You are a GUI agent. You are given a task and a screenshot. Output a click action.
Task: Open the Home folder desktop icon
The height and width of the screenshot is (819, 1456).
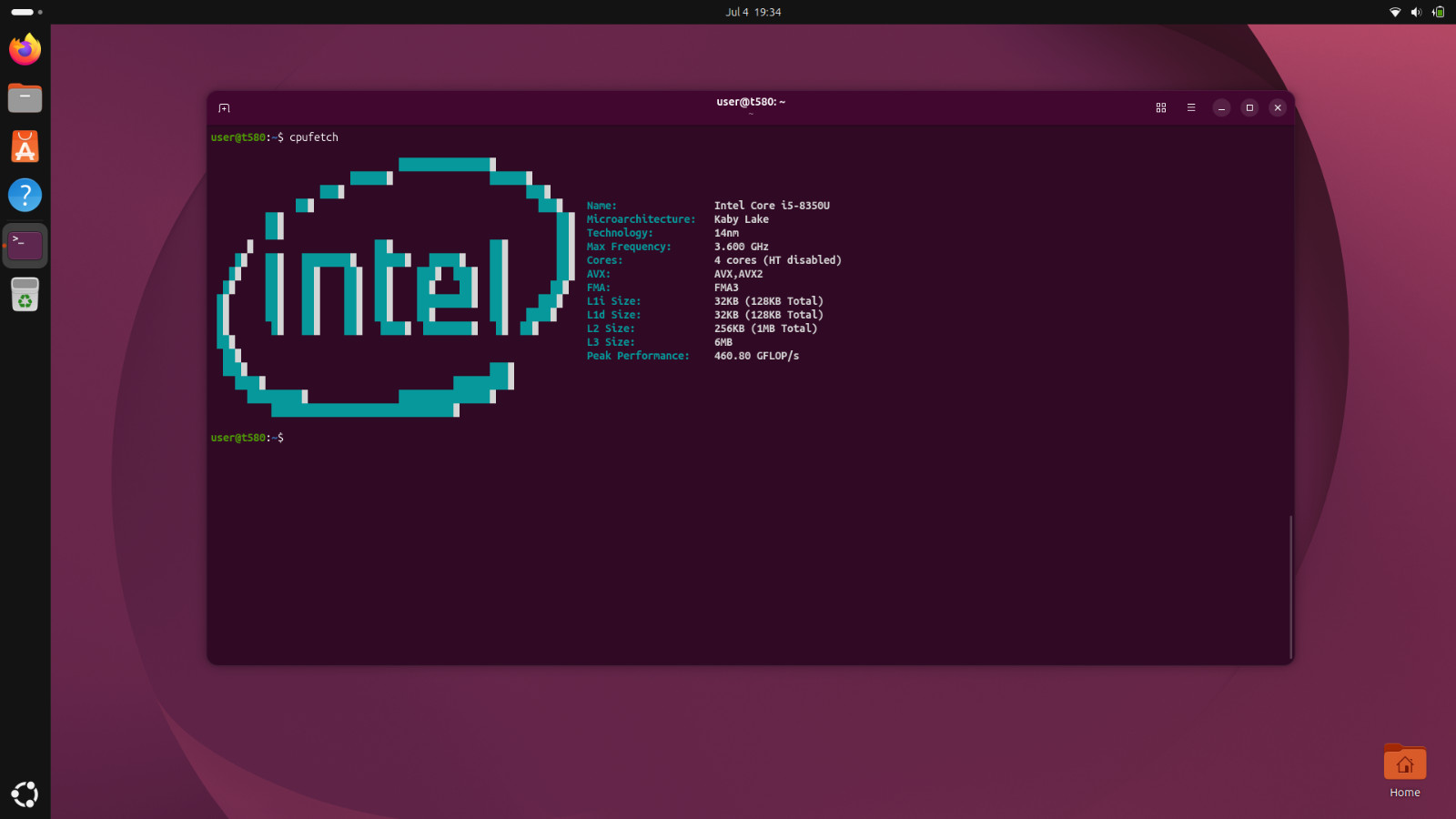click(x=1405, y=771)
